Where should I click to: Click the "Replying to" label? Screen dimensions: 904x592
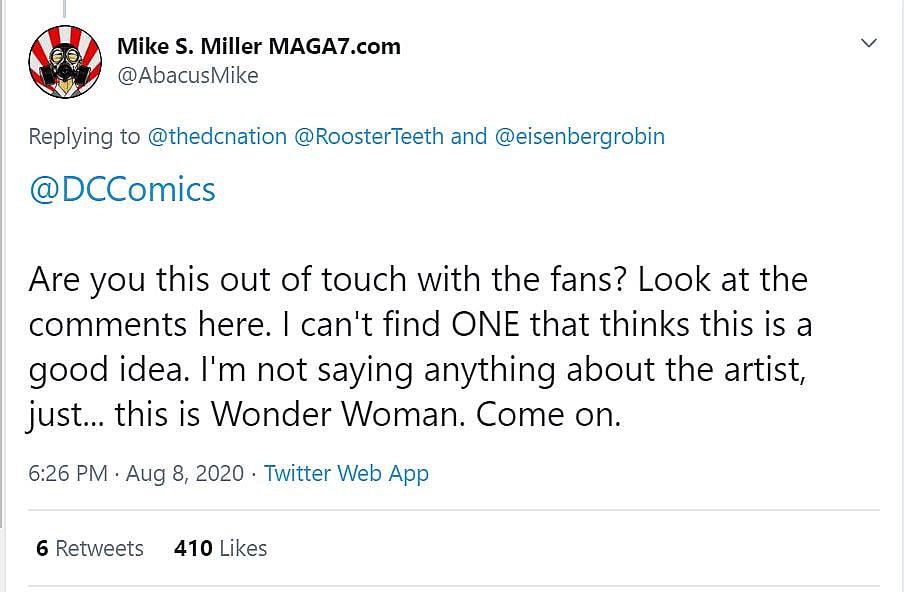(x=85, y=137)
